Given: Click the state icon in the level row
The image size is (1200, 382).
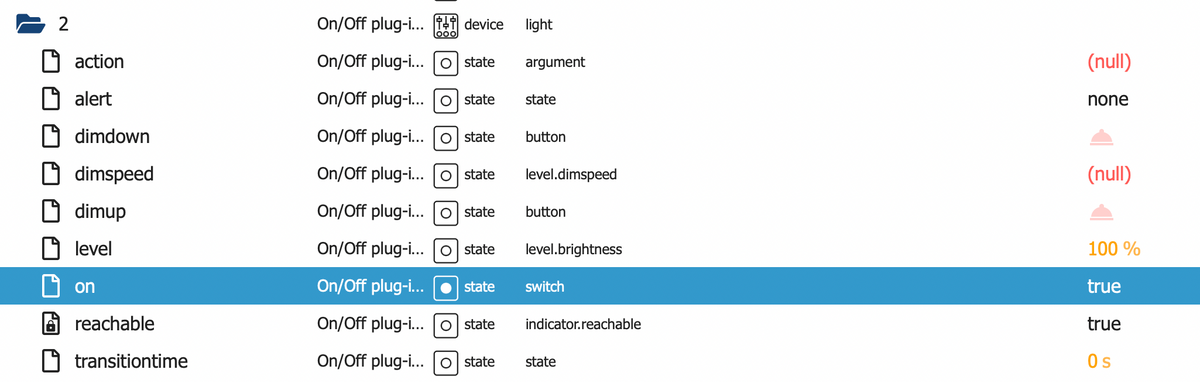Looking at the screenshot, I should coord(447,249).
